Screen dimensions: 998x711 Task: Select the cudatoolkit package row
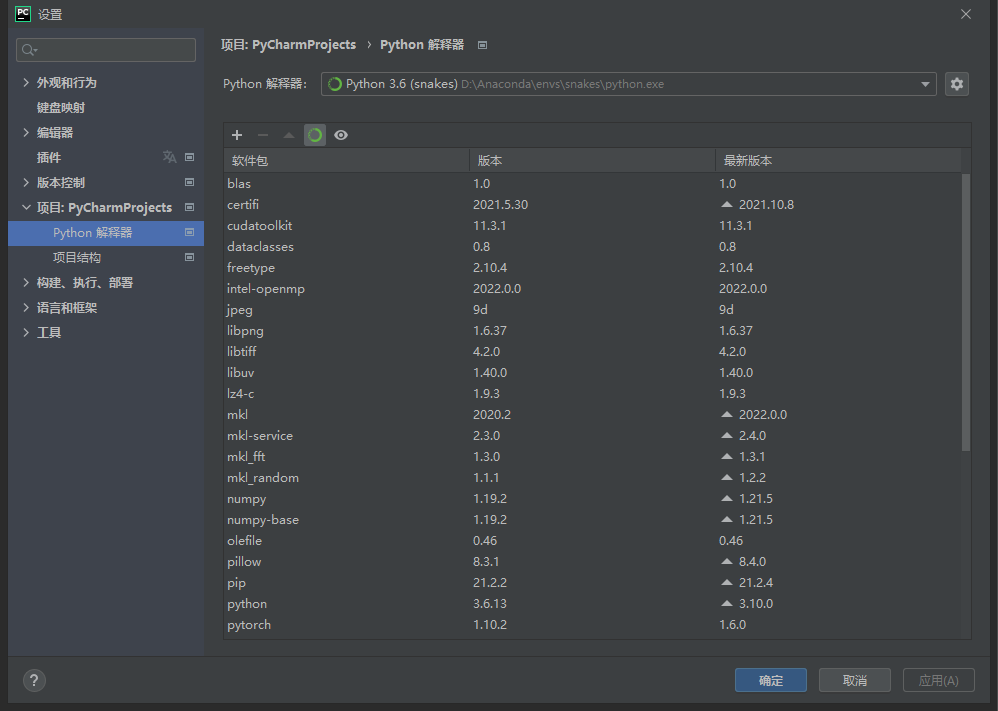click(x=593, y=225)
